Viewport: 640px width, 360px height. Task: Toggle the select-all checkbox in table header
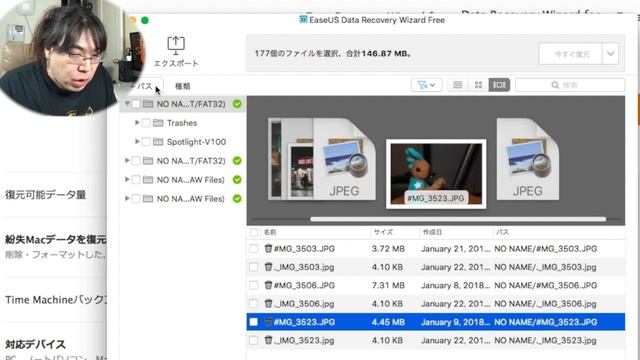pos(254,232)
